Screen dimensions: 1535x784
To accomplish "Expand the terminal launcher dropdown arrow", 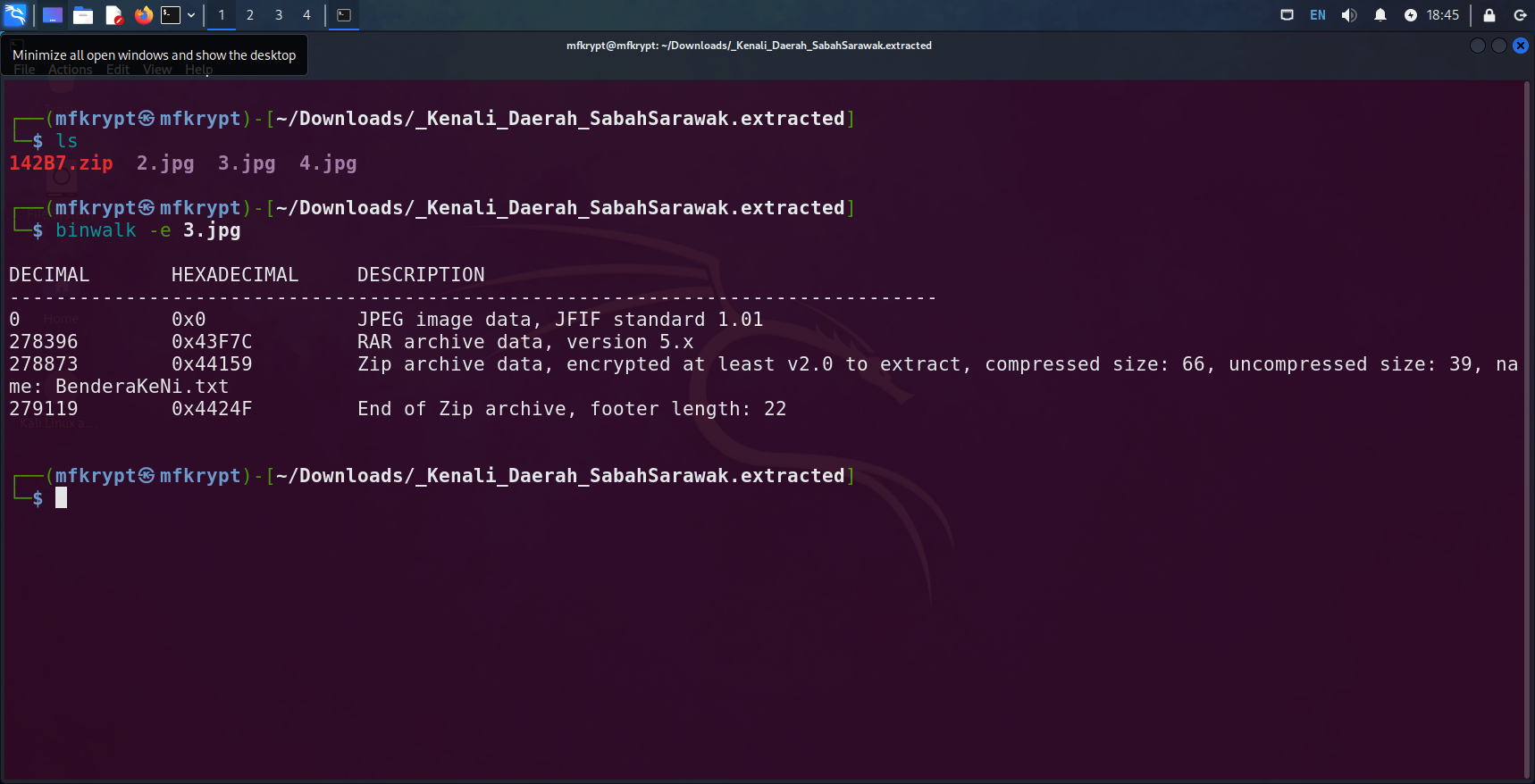I will (x=191, y=15).
